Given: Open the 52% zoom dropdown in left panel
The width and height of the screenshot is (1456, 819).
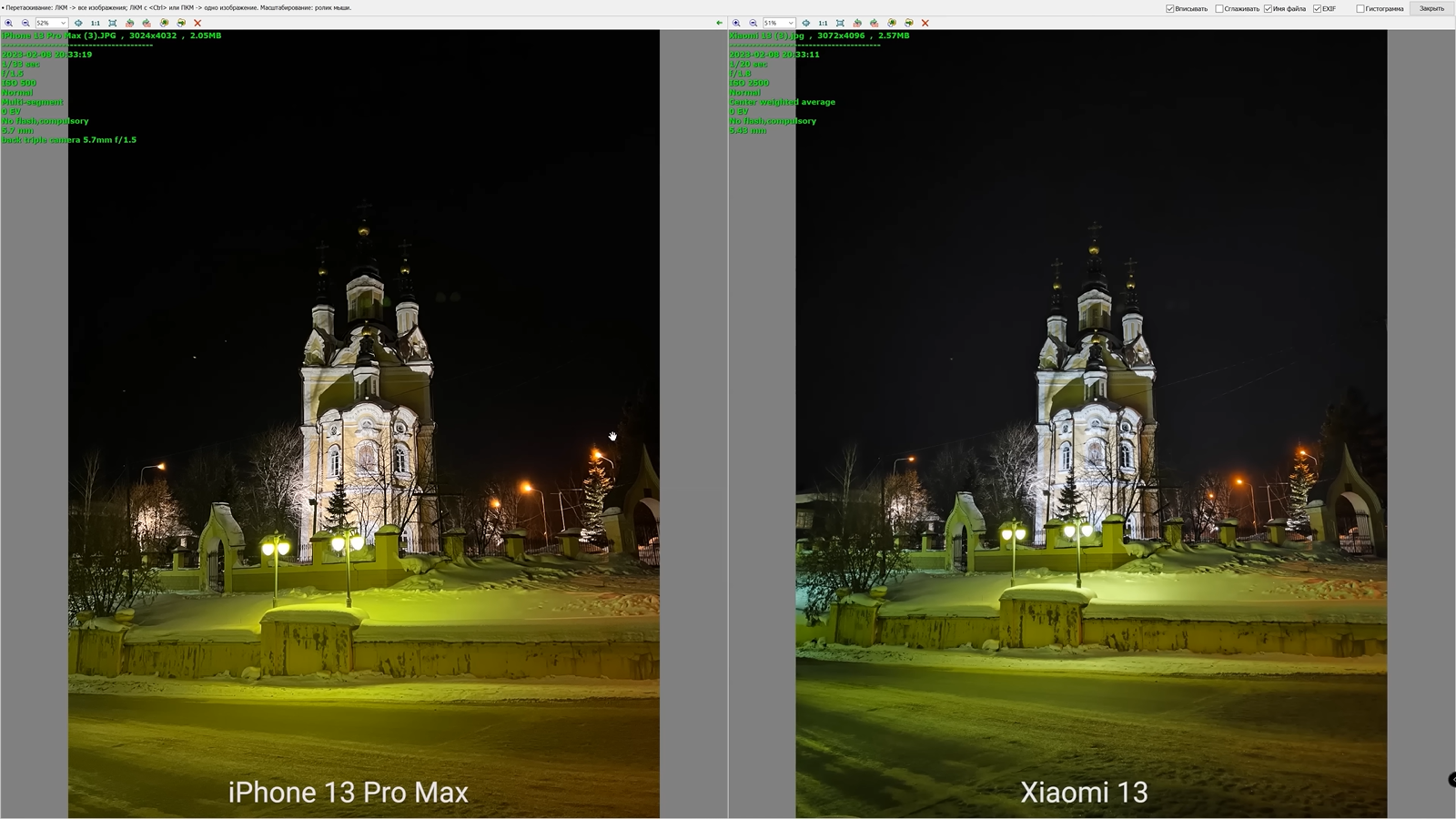Looking at the screenshot, I should pyautogui.click(x=63, y=23).
